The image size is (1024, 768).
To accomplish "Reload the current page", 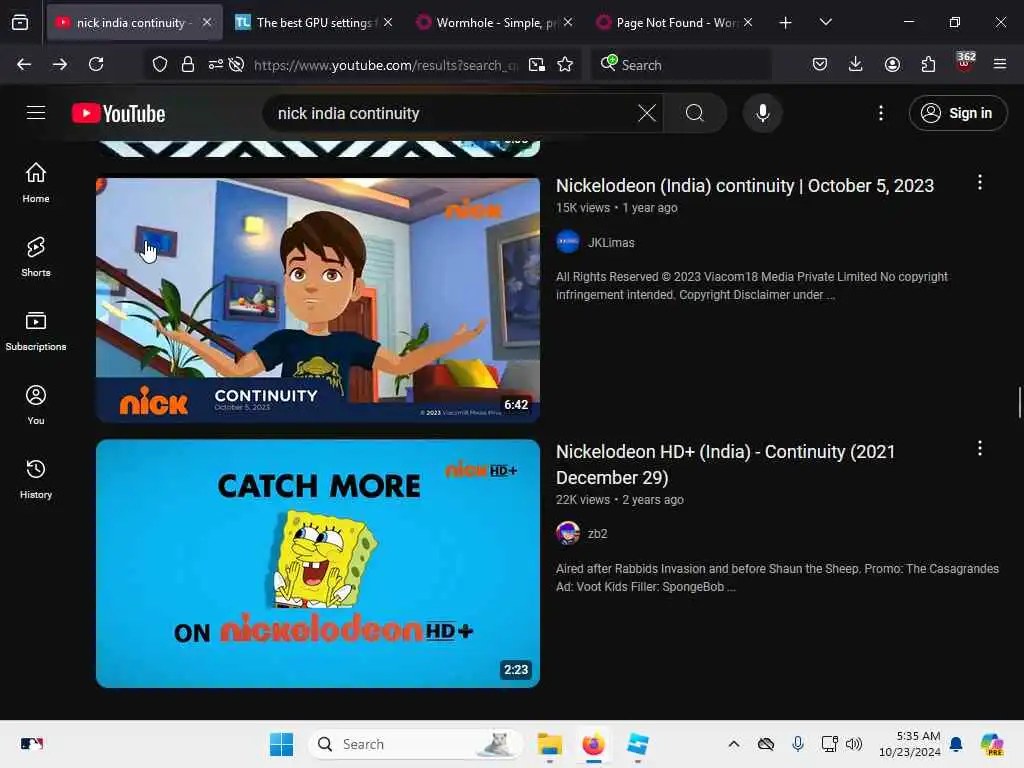I will [96, 64].
